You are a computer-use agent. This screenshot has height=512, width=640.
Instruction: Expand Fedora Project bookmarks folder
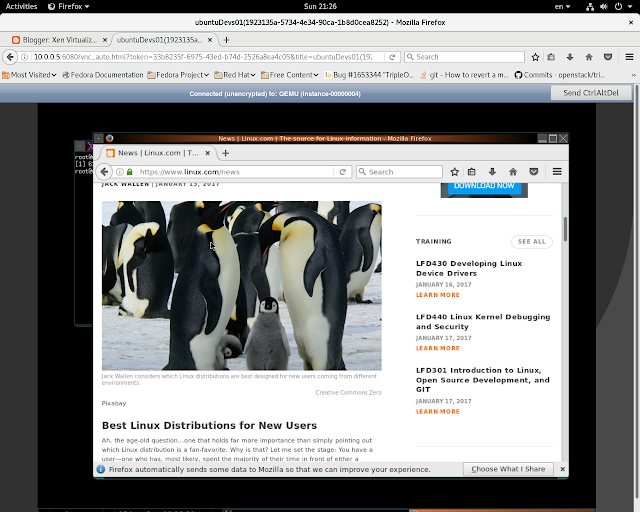click(x=178, y=75)
